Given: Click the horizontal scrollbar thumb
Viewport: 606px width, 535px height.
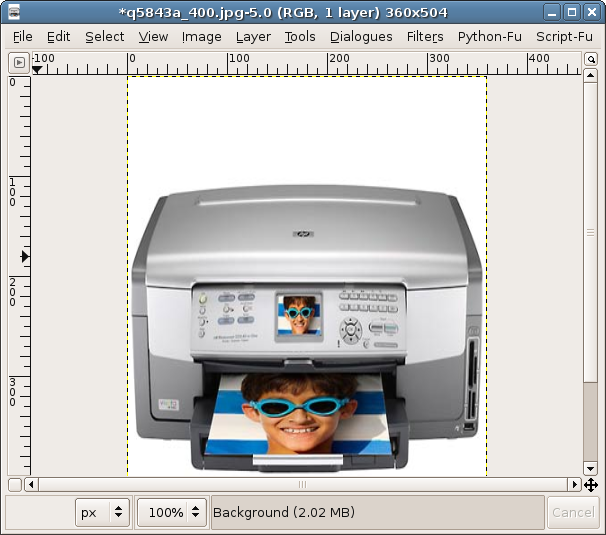Looking at the screenshot, I should [x=302, y=484].
